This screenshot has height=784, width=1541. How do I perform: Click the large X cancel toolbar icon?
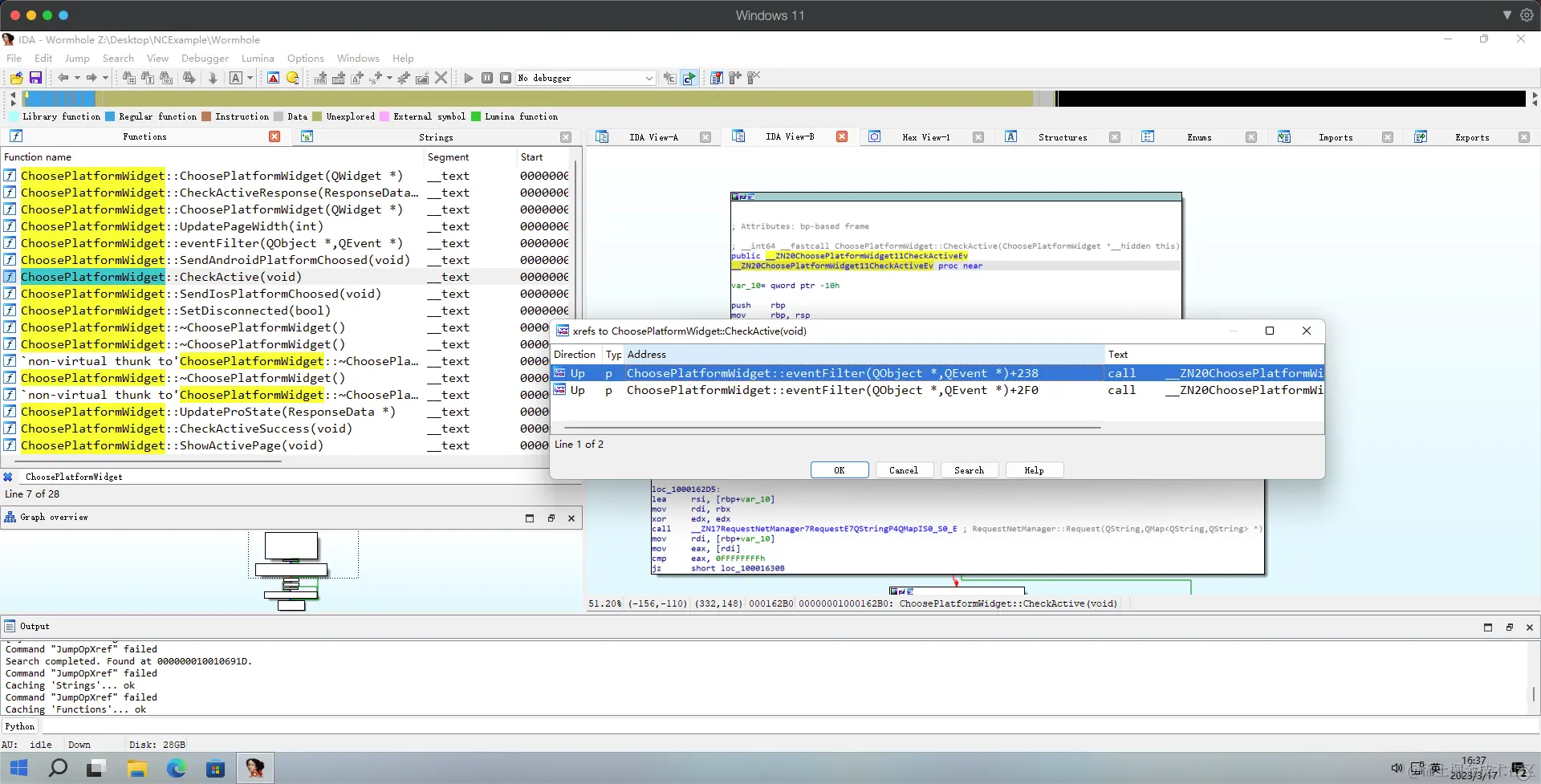[441, 78]
